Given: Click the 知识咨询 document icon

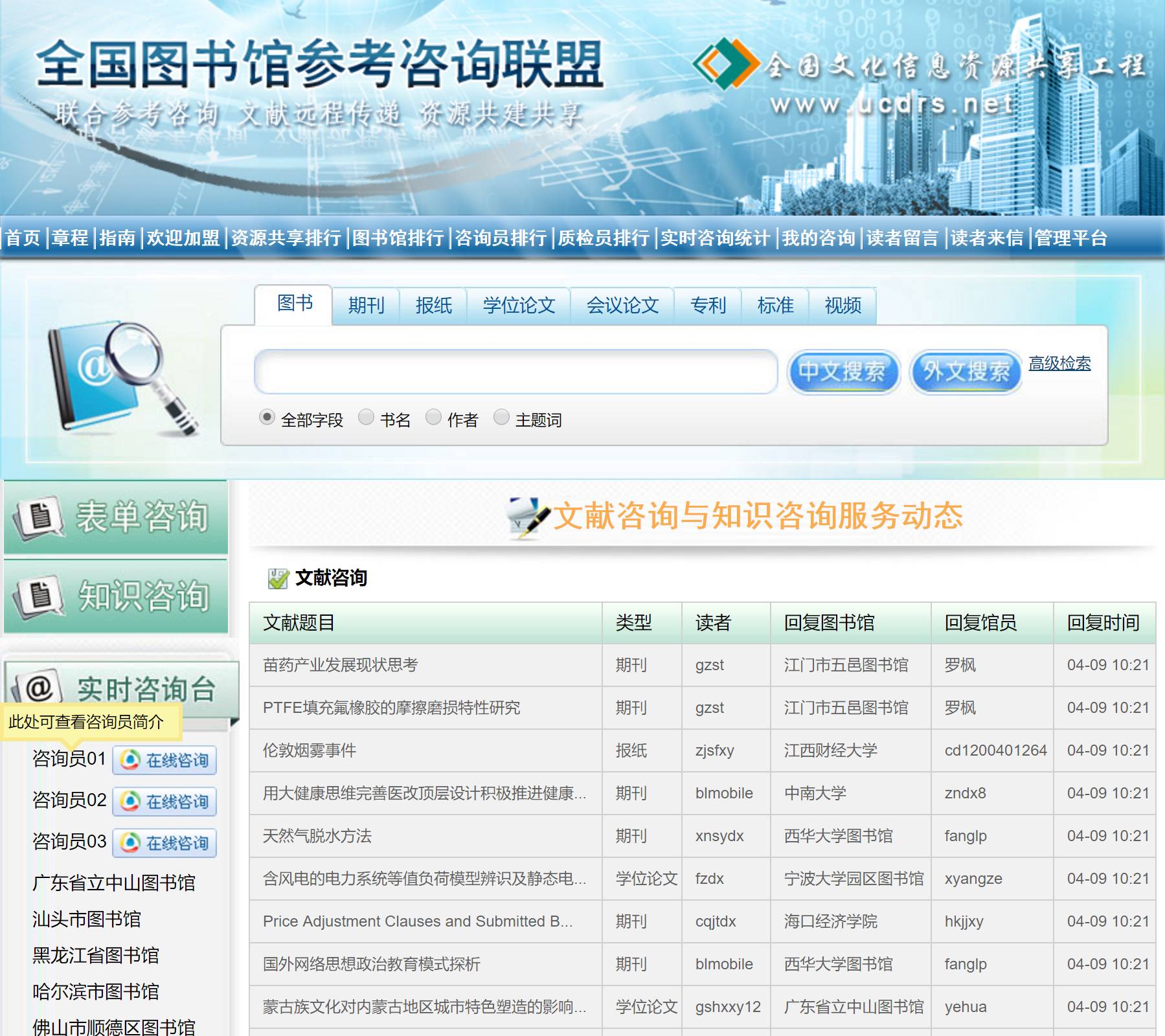Looking at the screenshot, I should point(38,596).
